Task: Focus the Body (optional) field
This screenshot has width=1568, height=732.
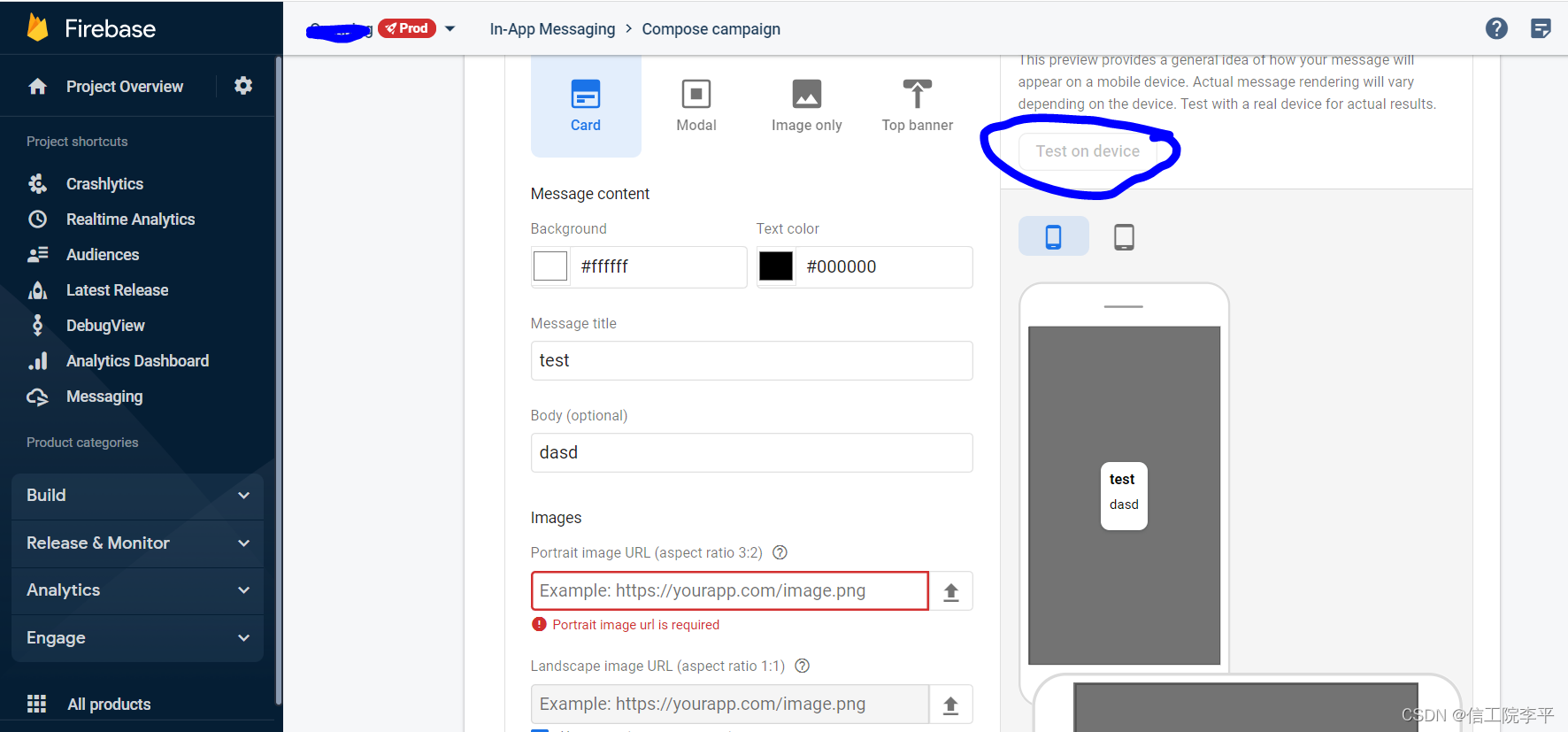Action: pyautogui.click(x=751, y=453)
